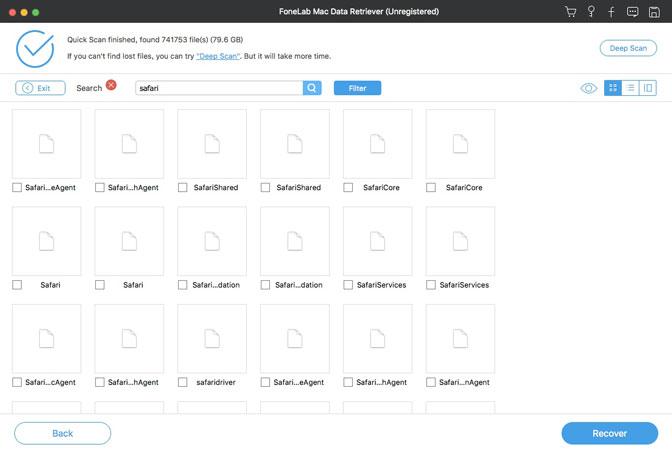Image resolution: width=672 pixels, height=454 pixels.
Task: Click the third-row Safari...hAgent checkbox beside safaridriver row start
Action: [x=100, y=382]
